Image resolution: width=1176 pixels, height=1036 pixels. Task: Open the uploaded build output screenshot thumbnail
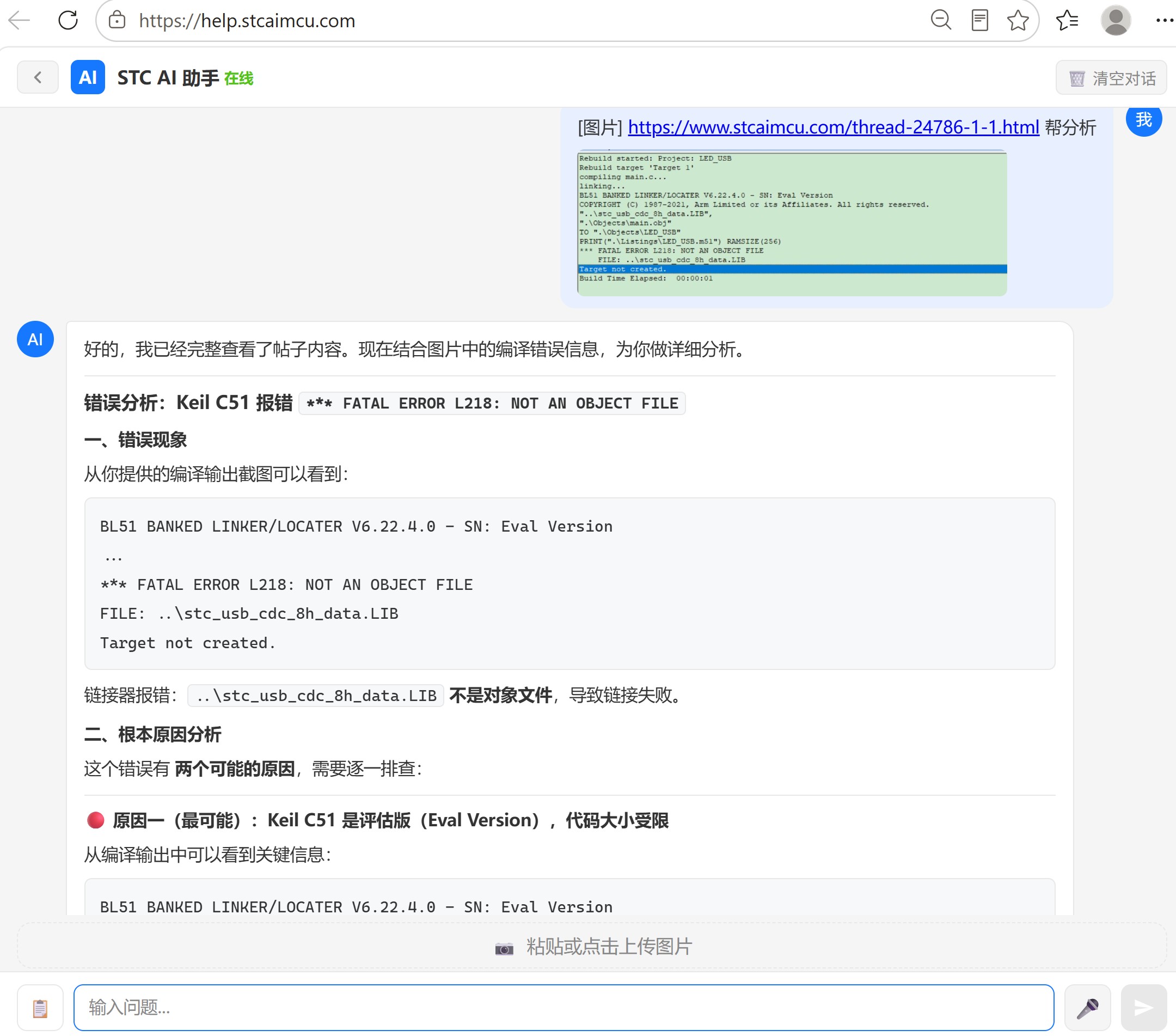pyautogui.click(x=792, y=223)
